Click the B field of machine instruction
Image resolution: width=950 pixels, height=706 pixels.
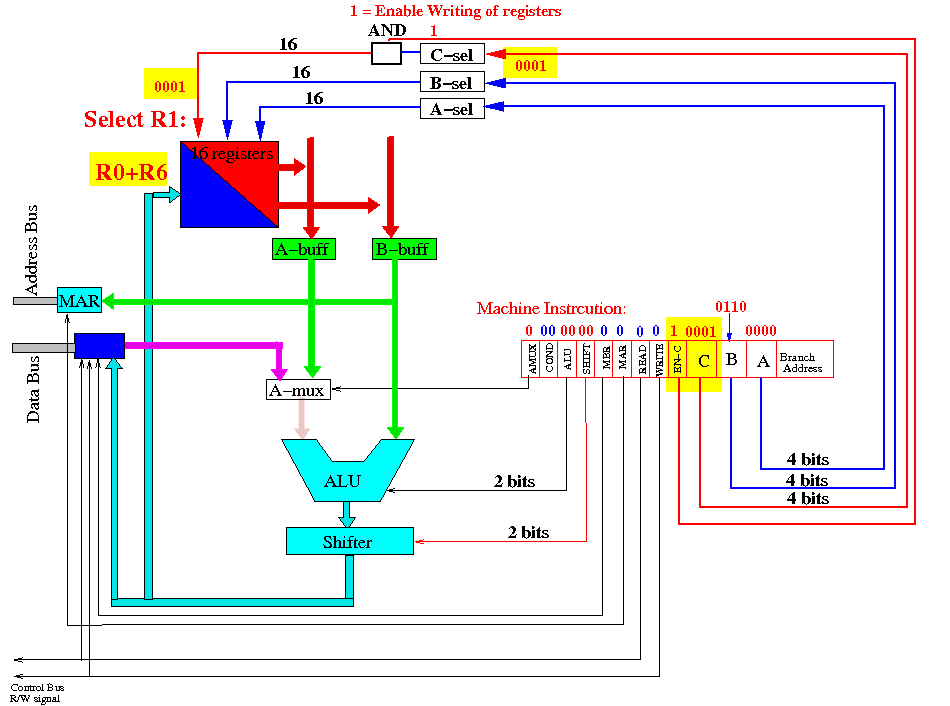click(731, 359)
